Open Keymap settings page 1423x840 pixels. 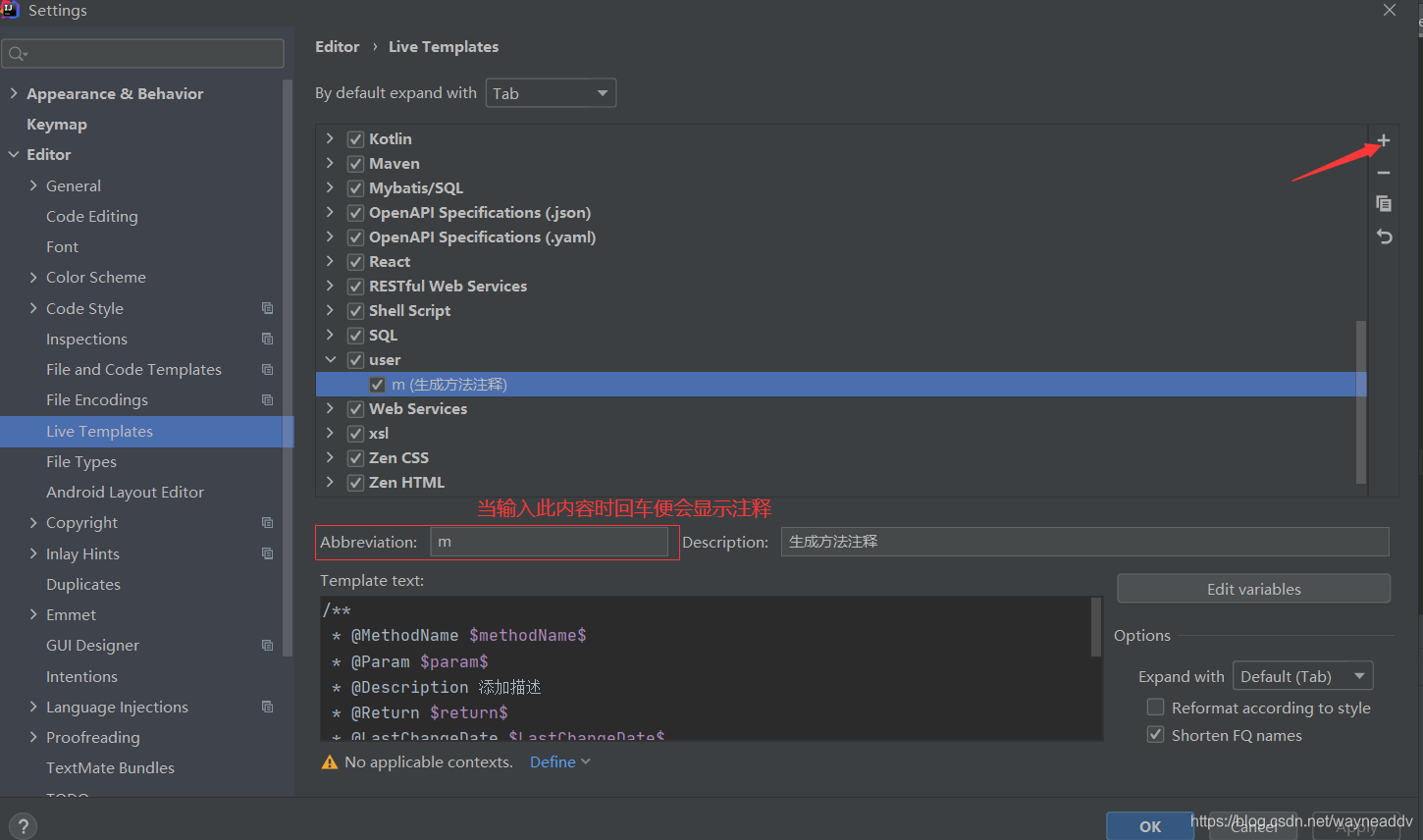(57, 125)
